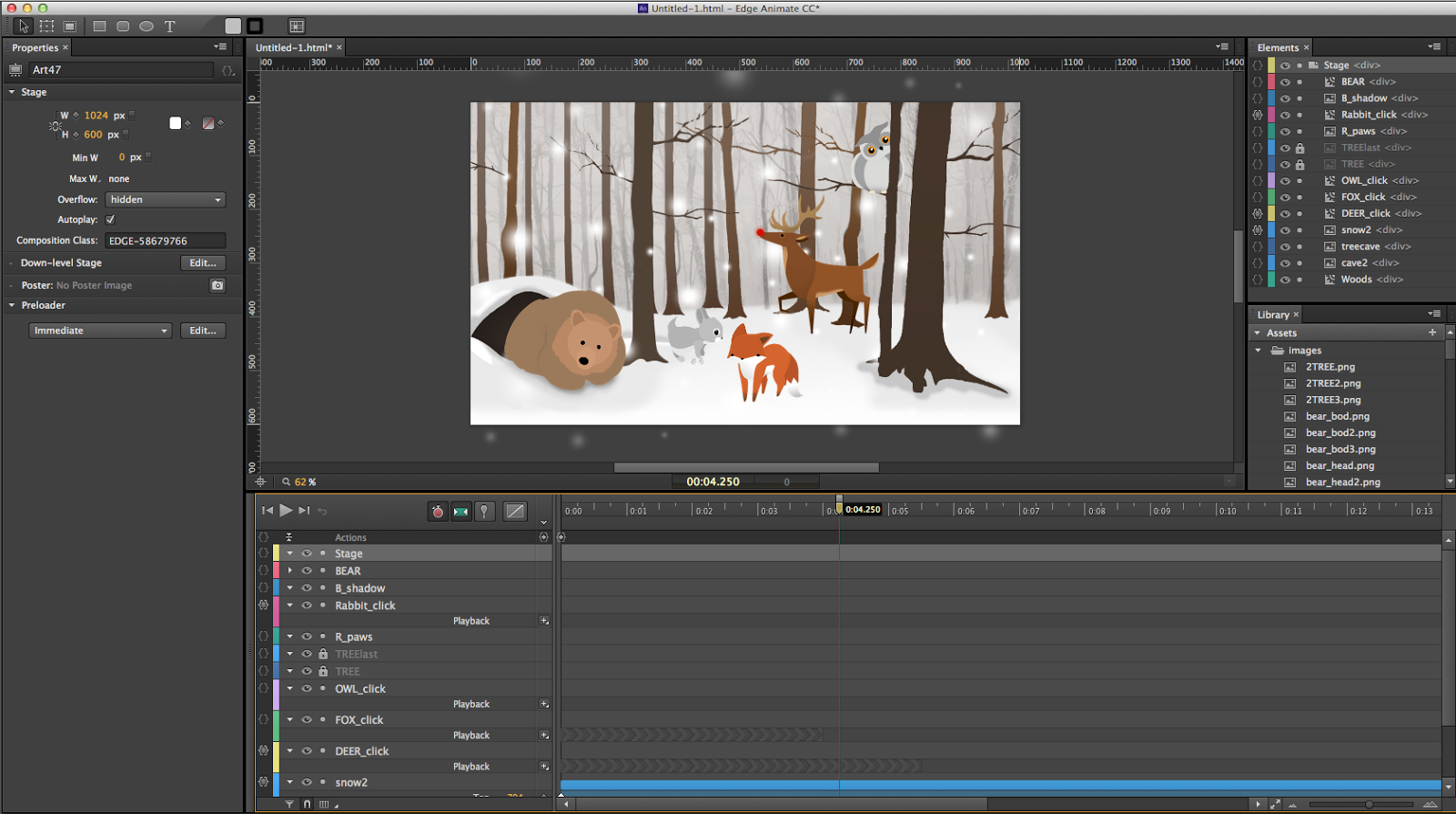Viewport: 1456px width, 814px height.
Task: Open the Easing graph button
Action: tap(515, 512)
